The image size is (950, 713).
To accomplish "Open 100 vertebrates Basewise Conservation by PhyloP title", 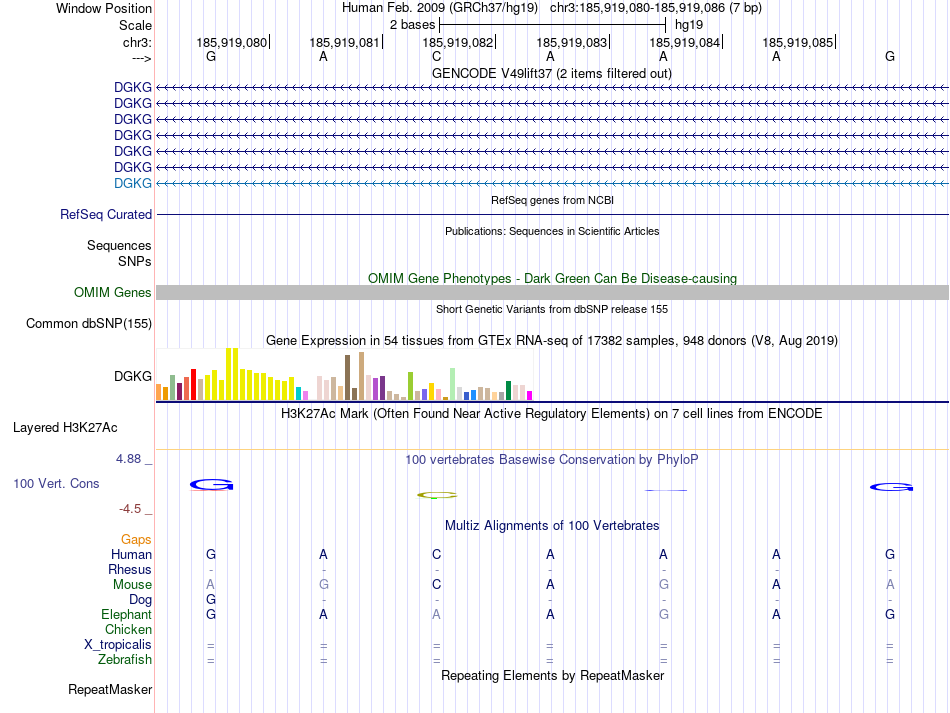I will [x=551, y=460].
